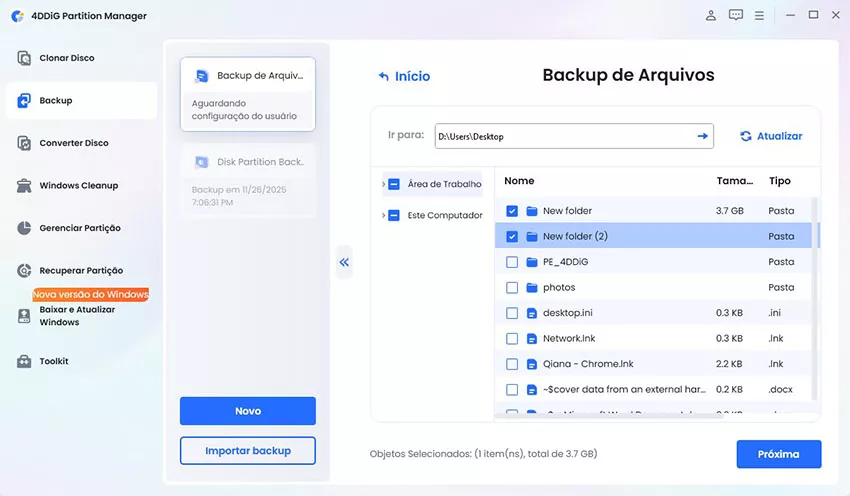The height and width of the screenshot is (496, 850).
Task: Open Baixar e Atualizar Windows item
Action: [82, 316]
